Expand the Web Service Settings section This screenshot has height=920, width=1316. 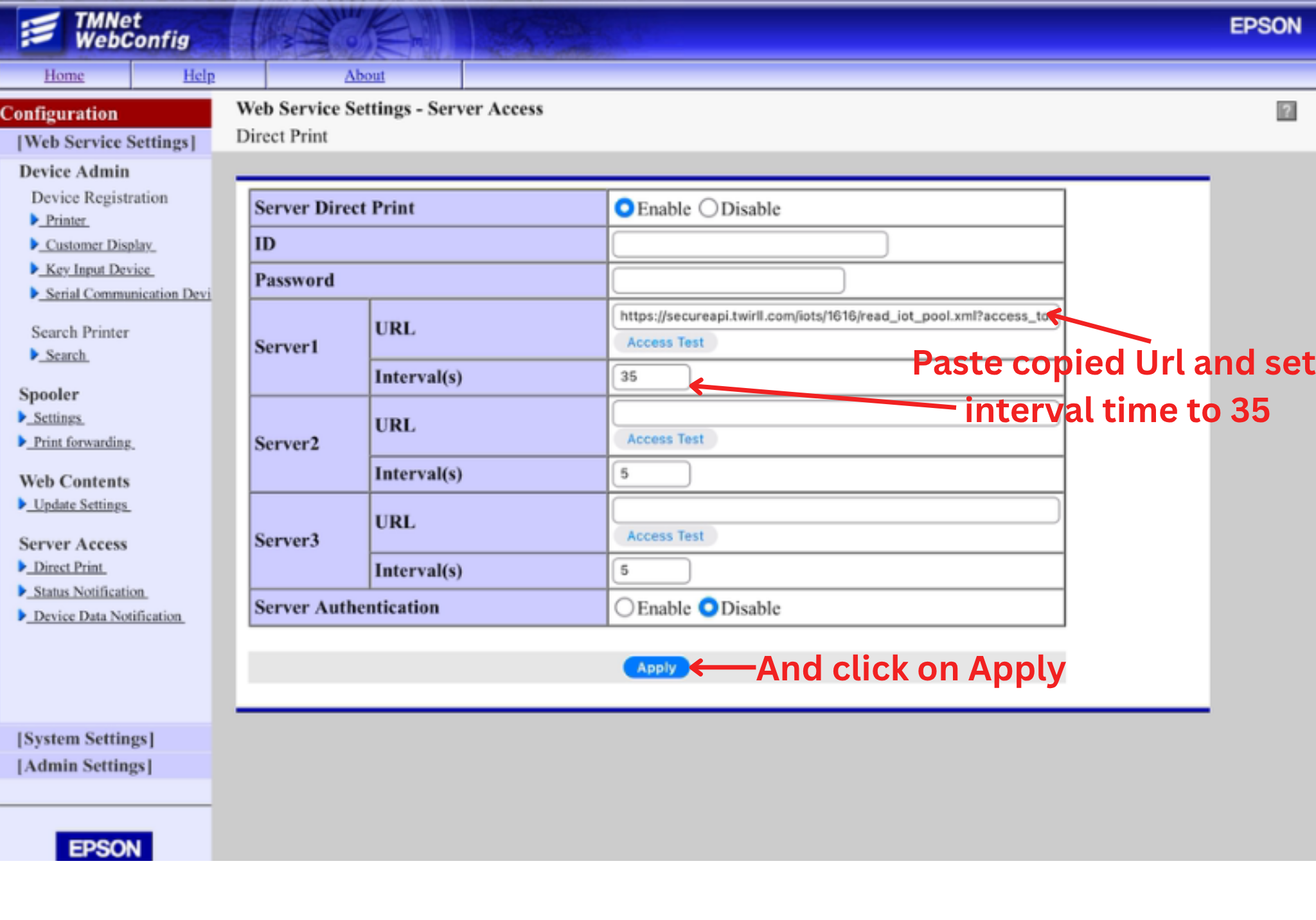(x=106, y=142)
